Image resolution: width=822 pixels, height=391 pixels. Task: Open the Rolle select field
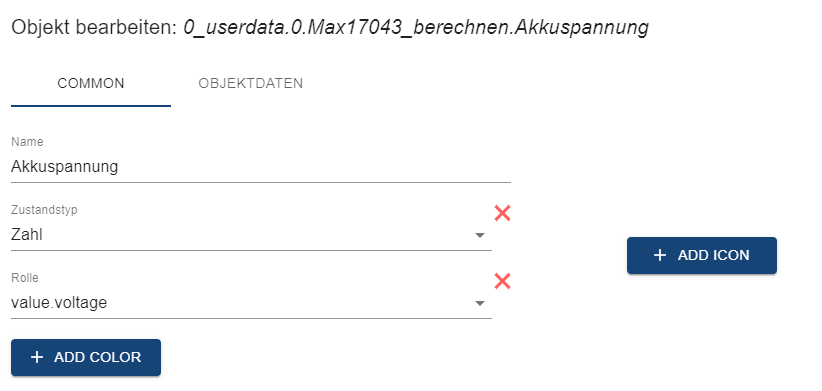pos(251,303)
